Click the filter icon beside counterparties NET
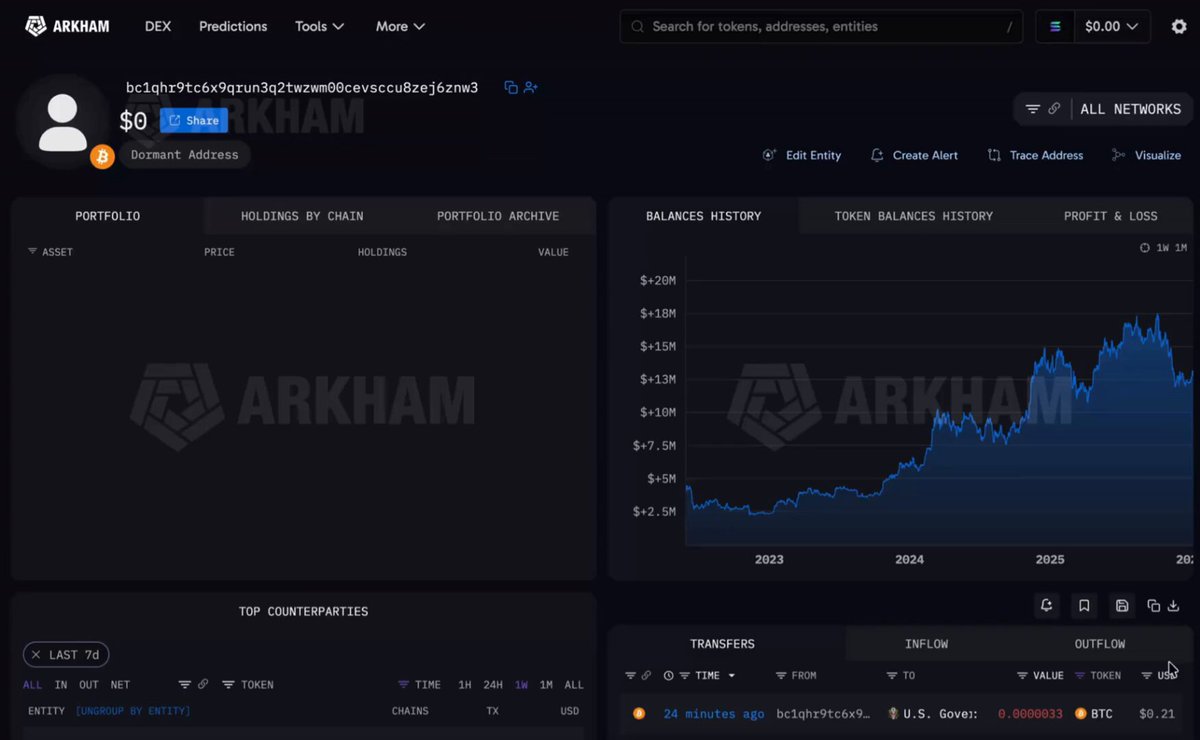The image size is (1200, 740). [184, 685]
